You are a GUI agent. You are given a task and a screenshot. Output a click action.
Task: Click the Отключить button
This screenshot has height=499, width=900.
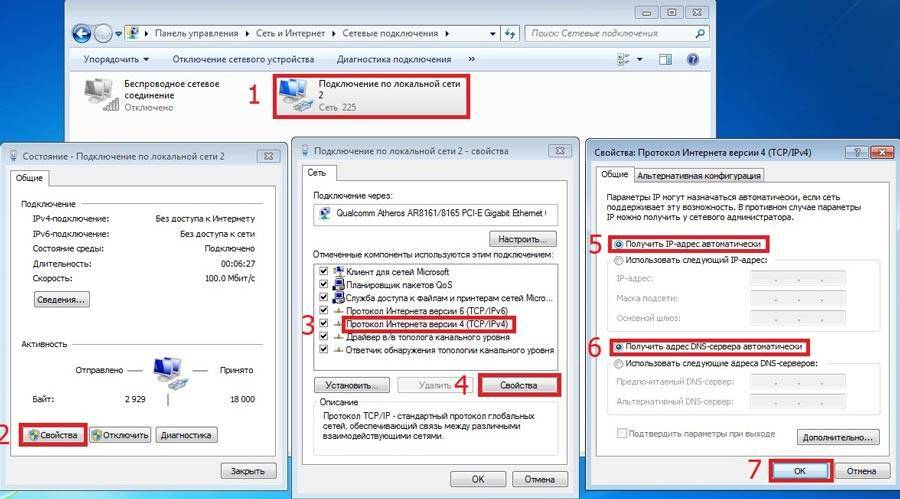point(120,435)
